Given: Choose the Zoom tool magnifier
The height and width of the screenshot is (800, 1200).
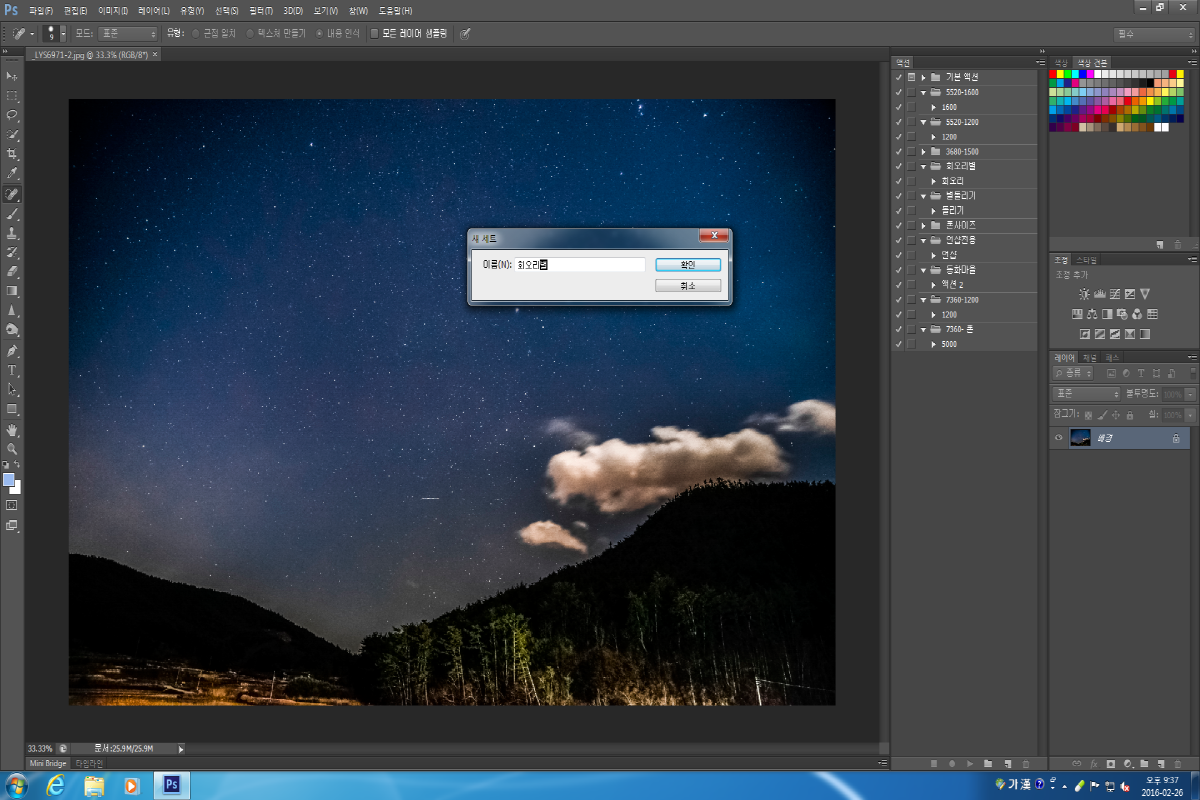Looking at the screenshot, I should tap(12, 449).
